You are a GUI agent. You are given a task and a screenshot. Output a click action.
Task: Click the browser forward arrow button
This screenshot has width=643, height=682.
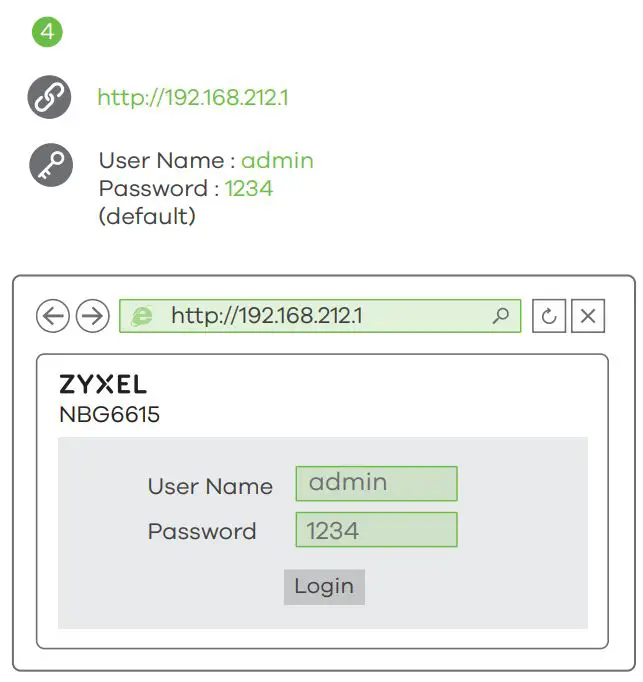pos(92,316)
